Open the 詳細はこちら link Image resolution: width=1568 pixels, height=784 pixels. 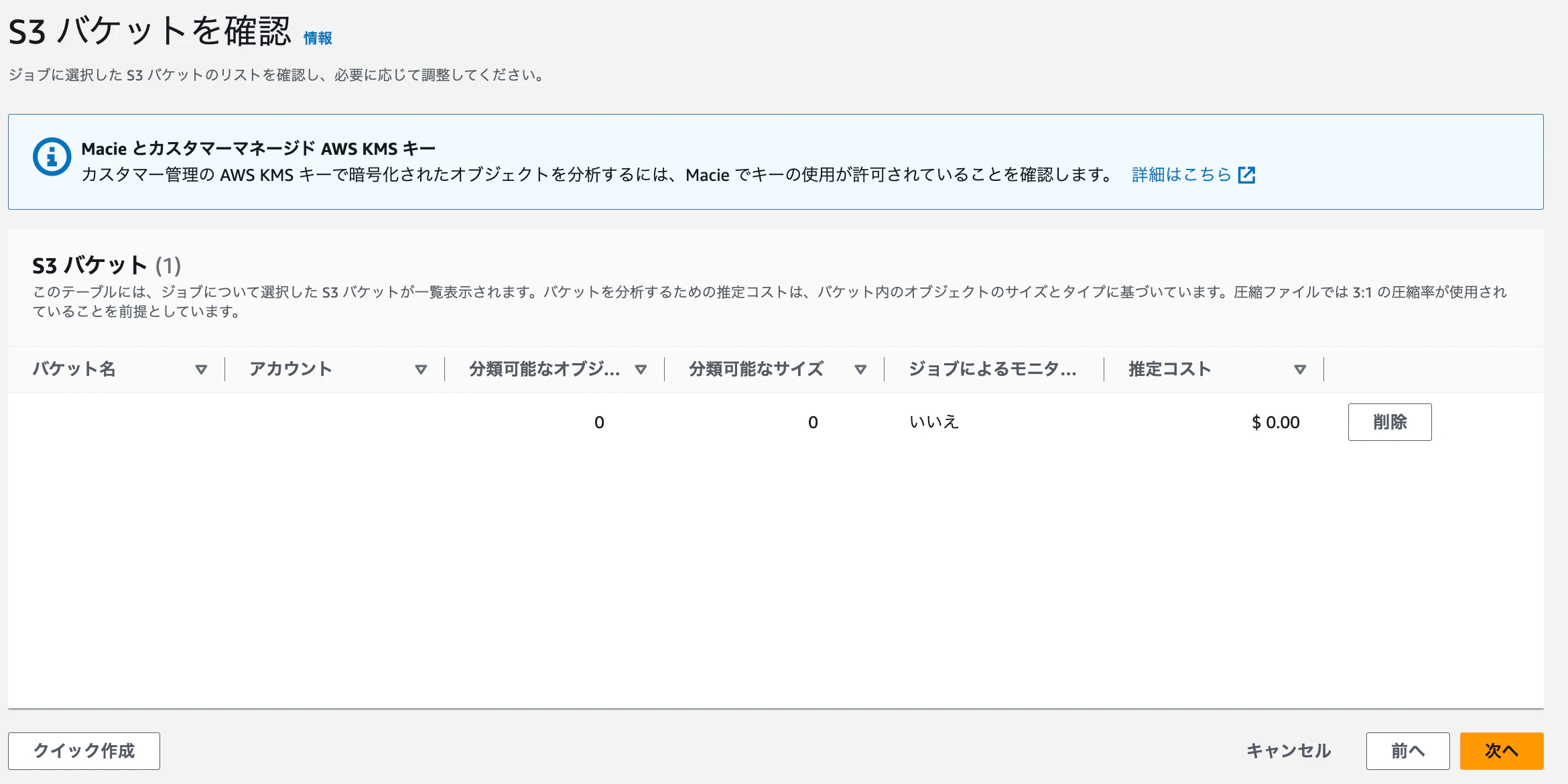click(1181, 175)
